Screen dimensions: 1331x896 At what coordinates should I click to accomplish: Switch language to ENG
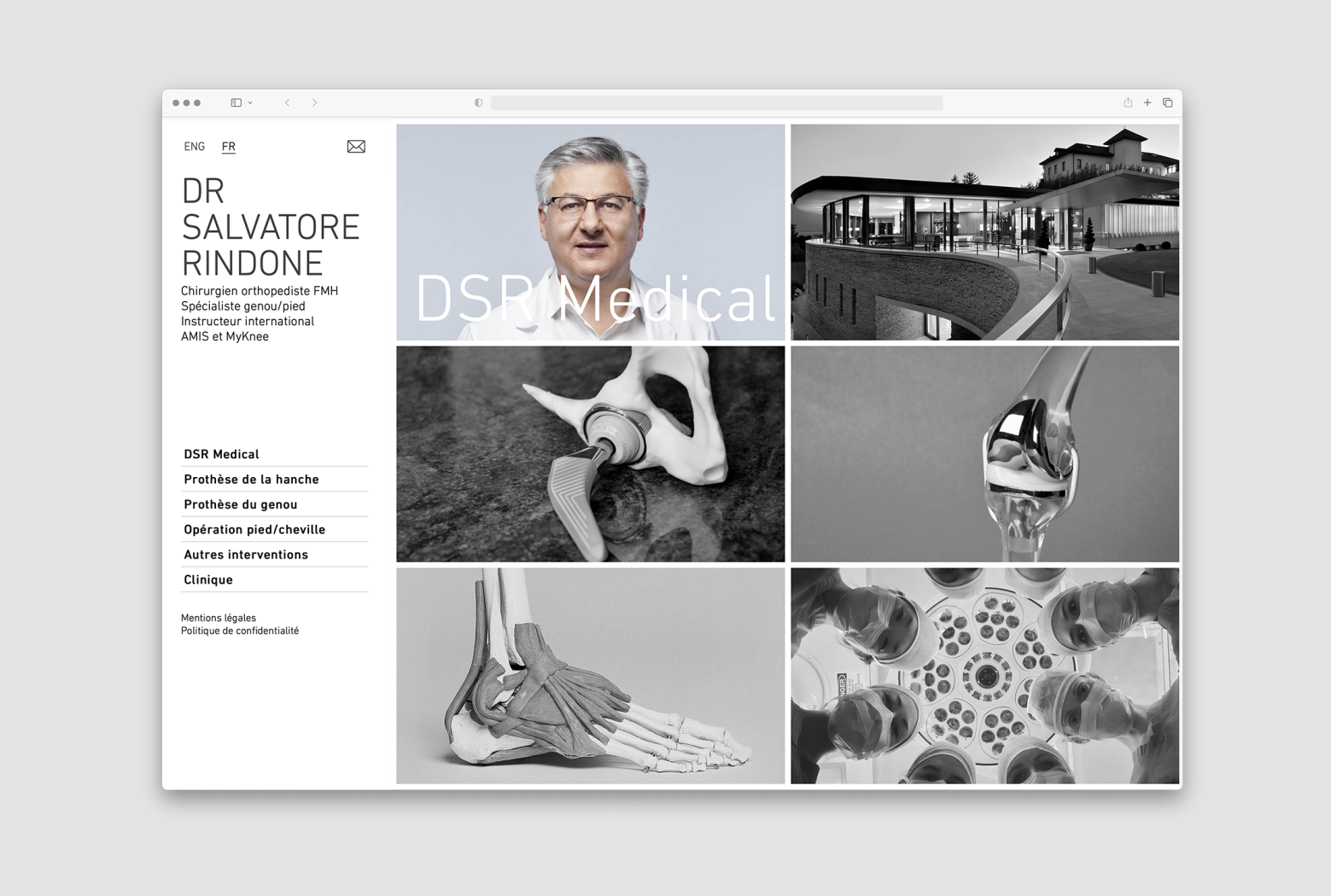click(194, 147)
